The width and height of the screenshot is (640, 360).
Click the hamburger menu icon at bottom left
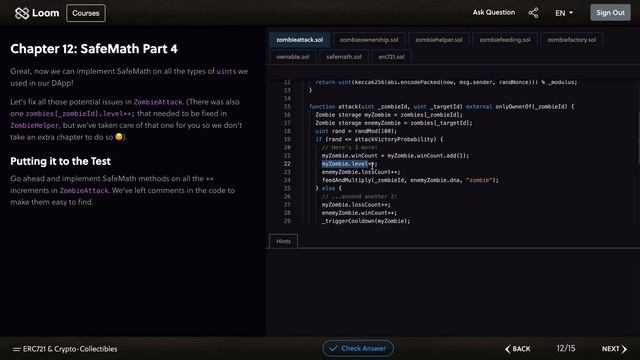pyautogui.click(x=16, y=349)
